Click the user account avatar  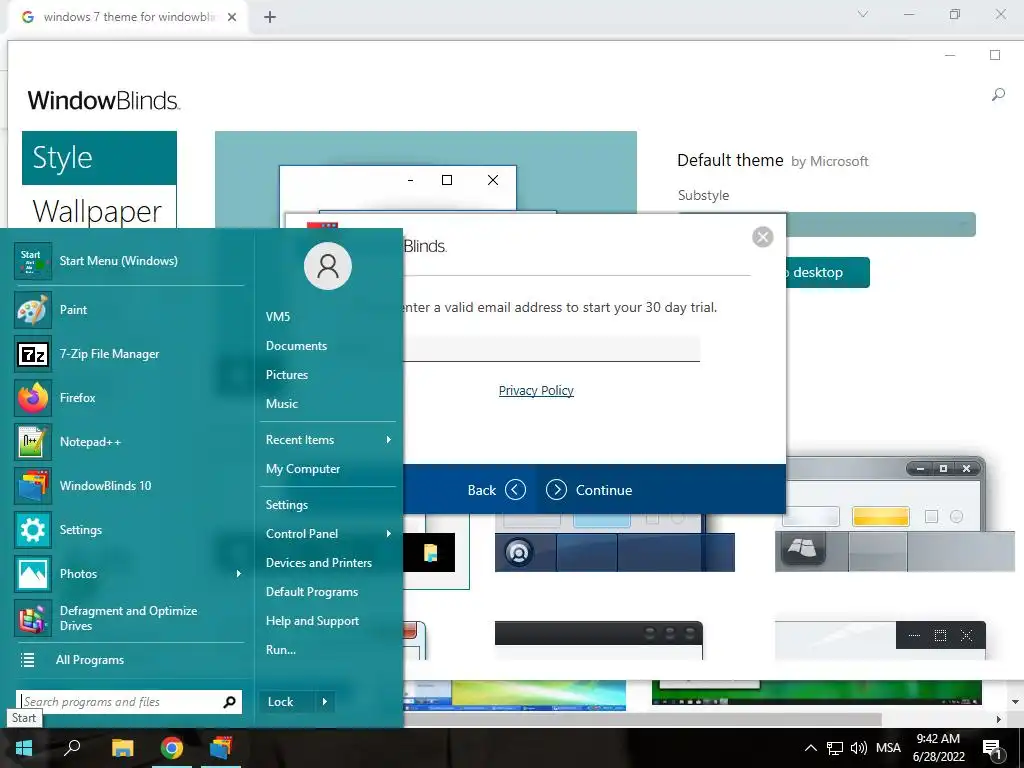(328, 266)
